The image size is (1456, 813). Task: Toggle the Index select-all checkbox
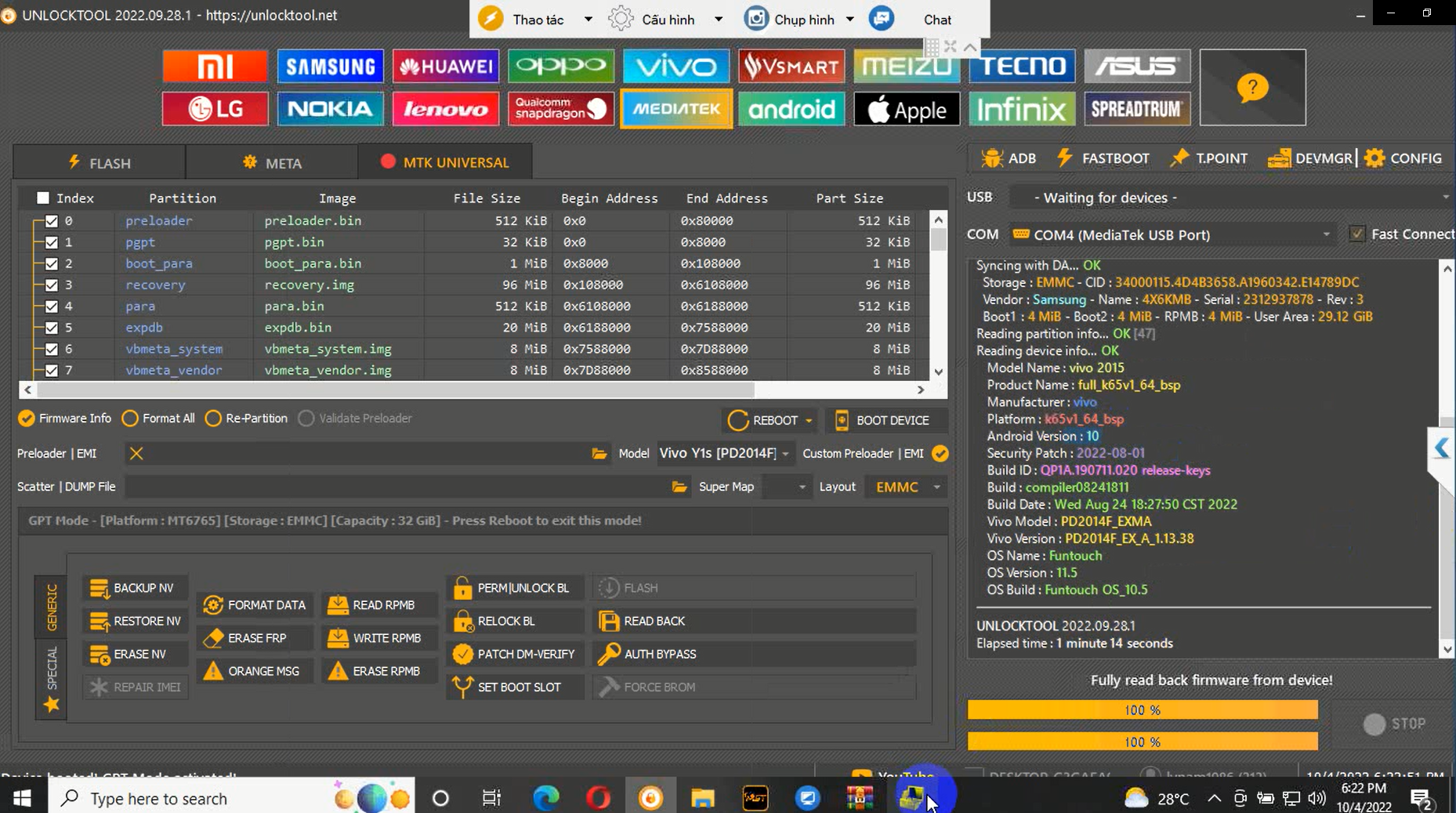coord(43,198)
